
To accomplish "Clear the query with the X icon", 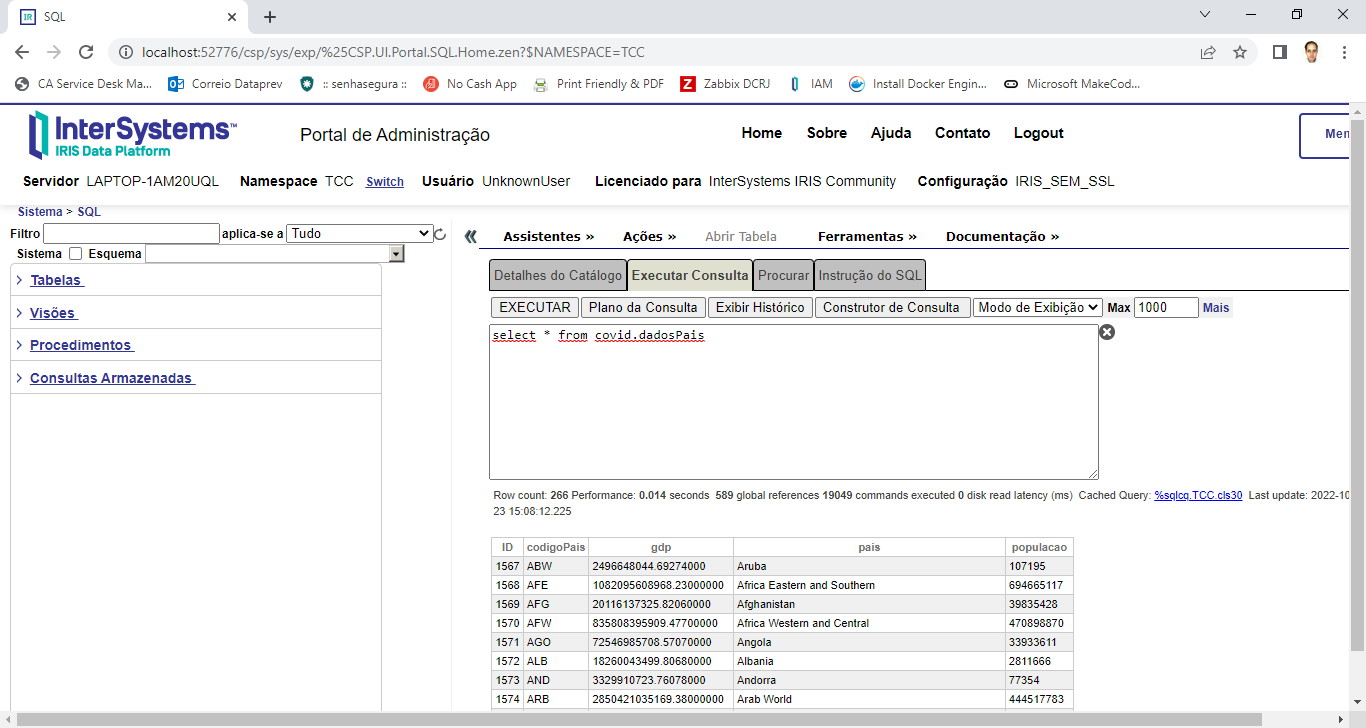I will click(x=1107, y=332).
